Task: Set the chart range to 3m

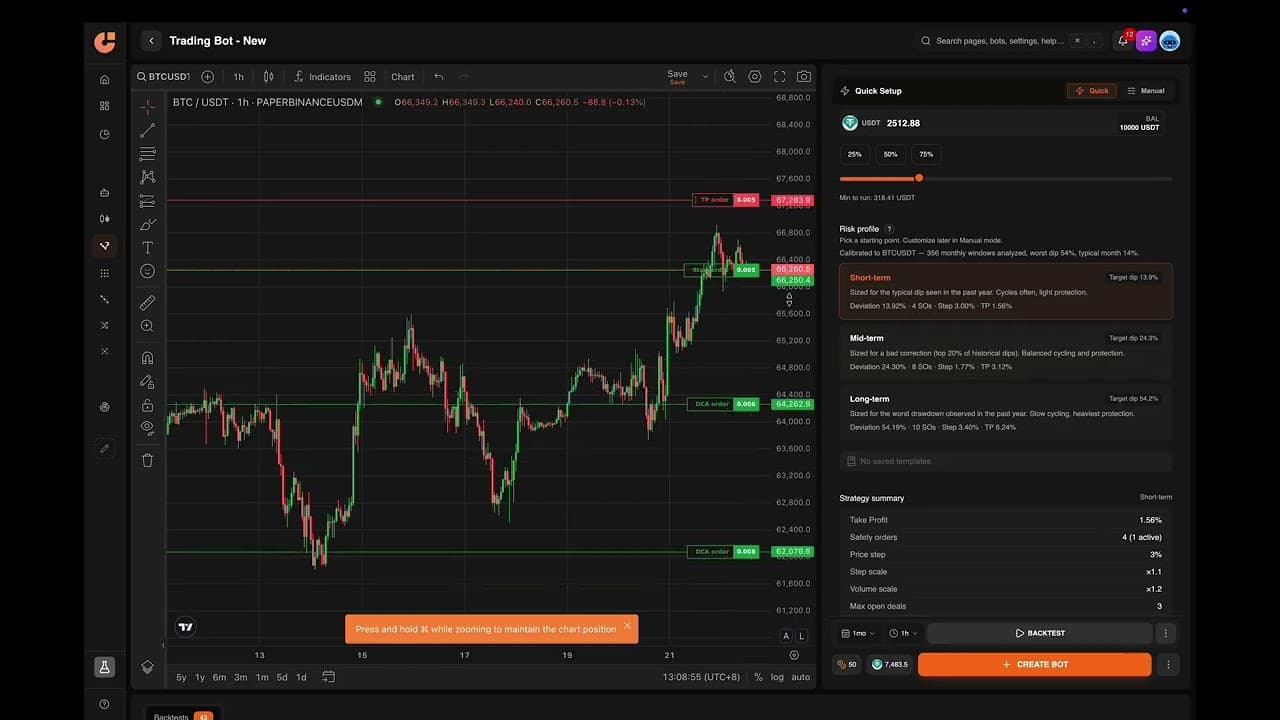Action: coord(240,677)
